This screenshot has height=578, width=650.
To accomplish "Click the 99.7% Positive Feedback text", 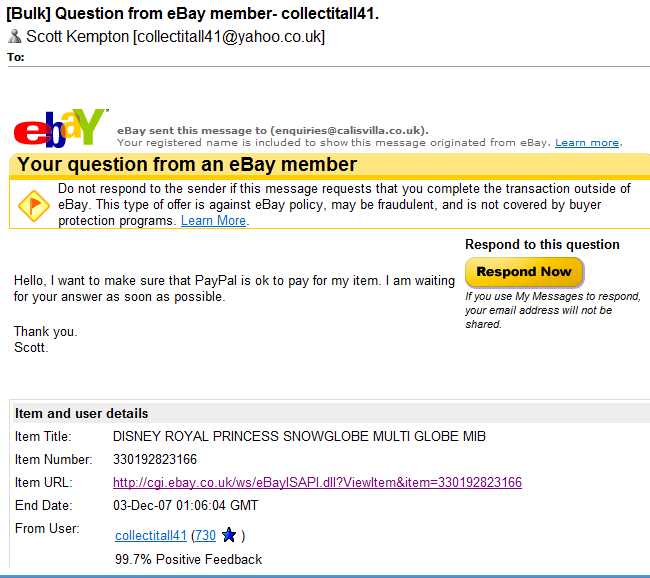I will click(x=189, y=559).
